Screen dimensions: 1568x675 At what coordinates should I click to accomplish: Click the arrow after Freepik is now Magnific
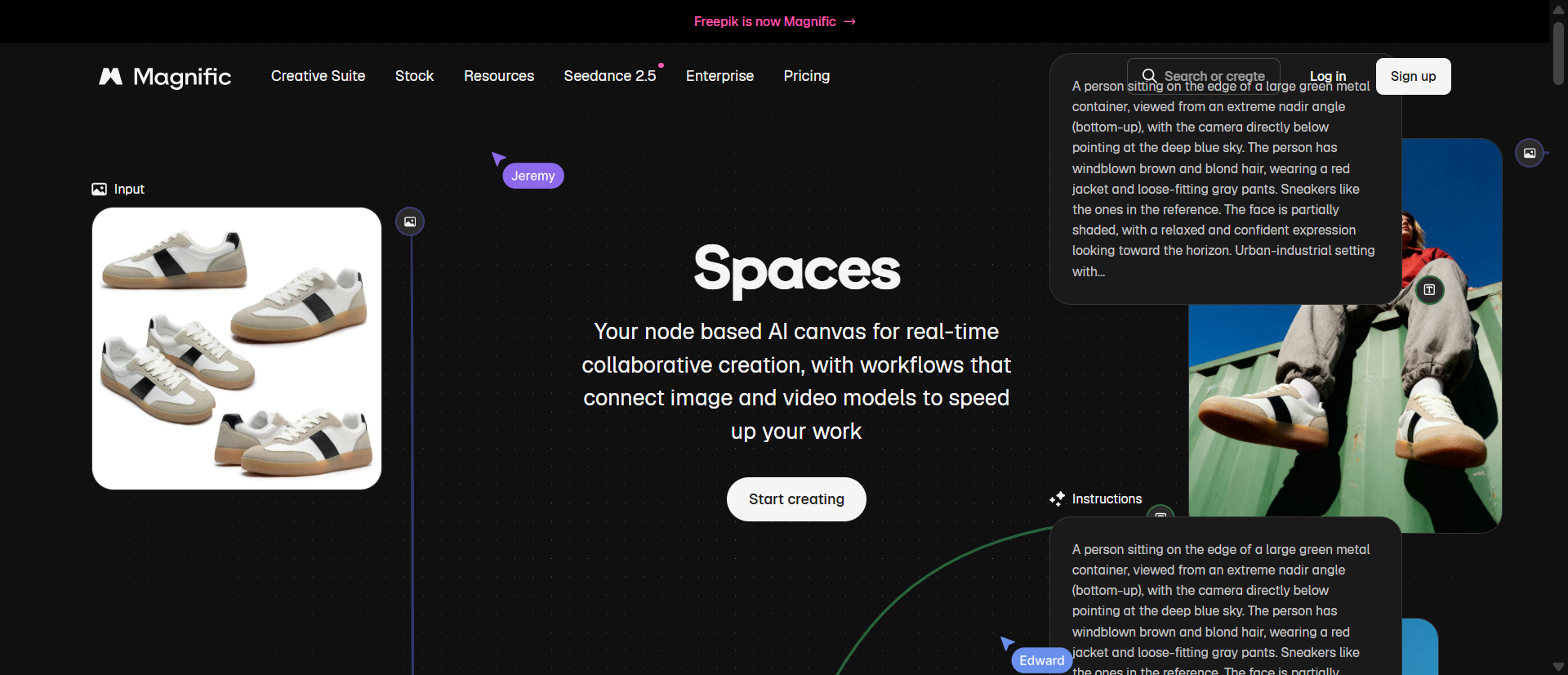click(850, 21)
